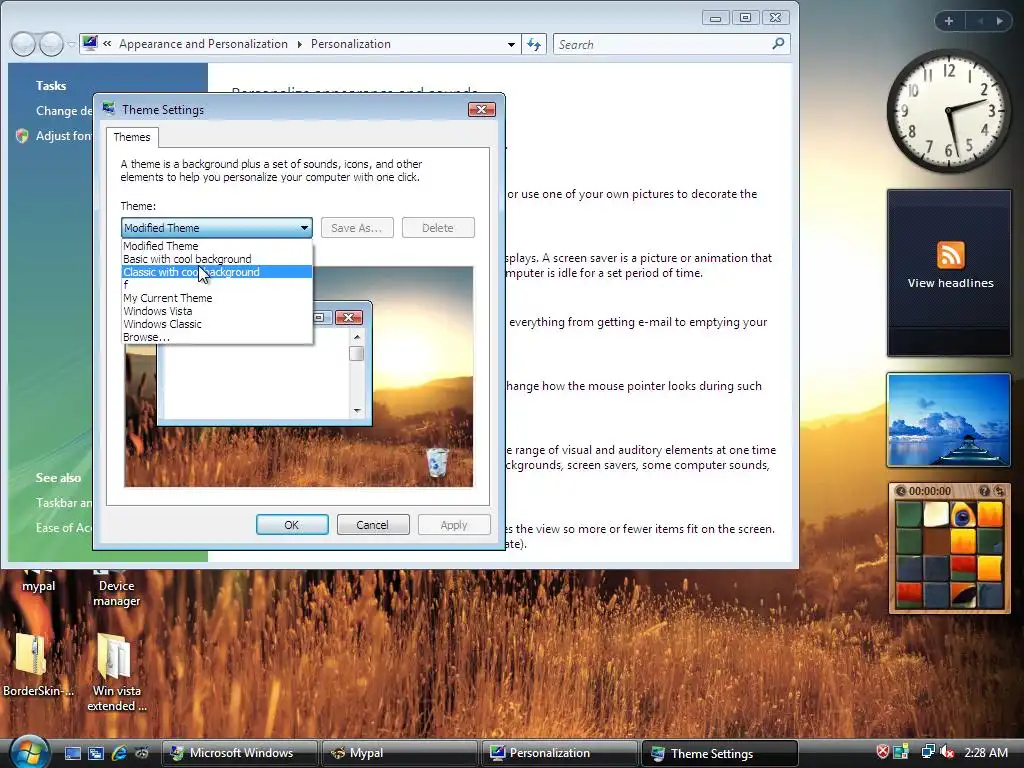
Task: Click the Theme combo box arrow
Action: (x=304, y=228)
